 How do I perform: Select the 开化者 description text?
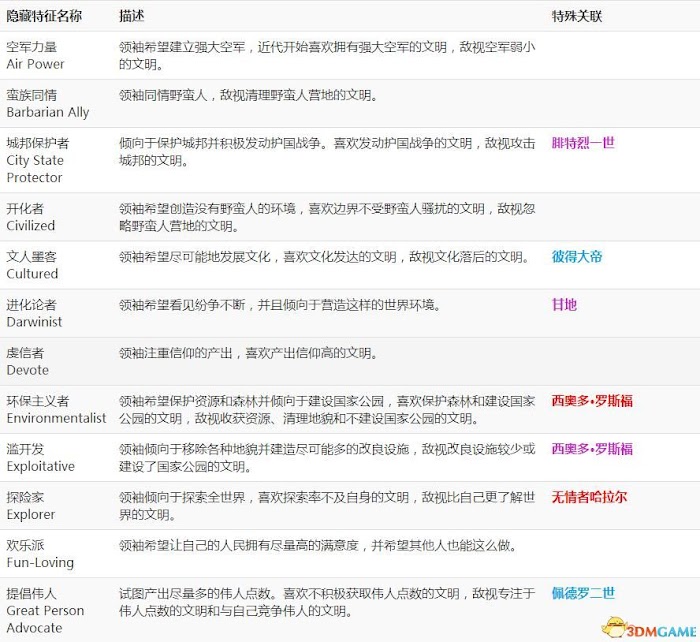coord(327,217)
